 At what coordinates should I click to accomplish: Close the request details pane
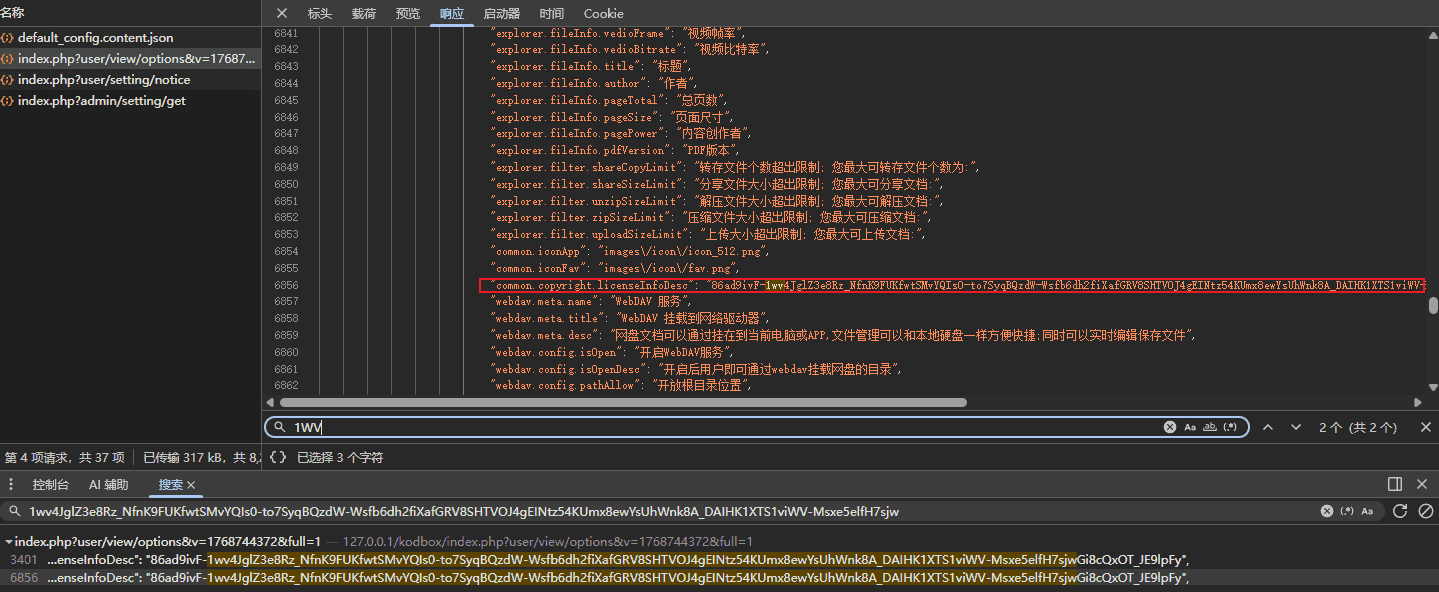click(x=282, y=14)
